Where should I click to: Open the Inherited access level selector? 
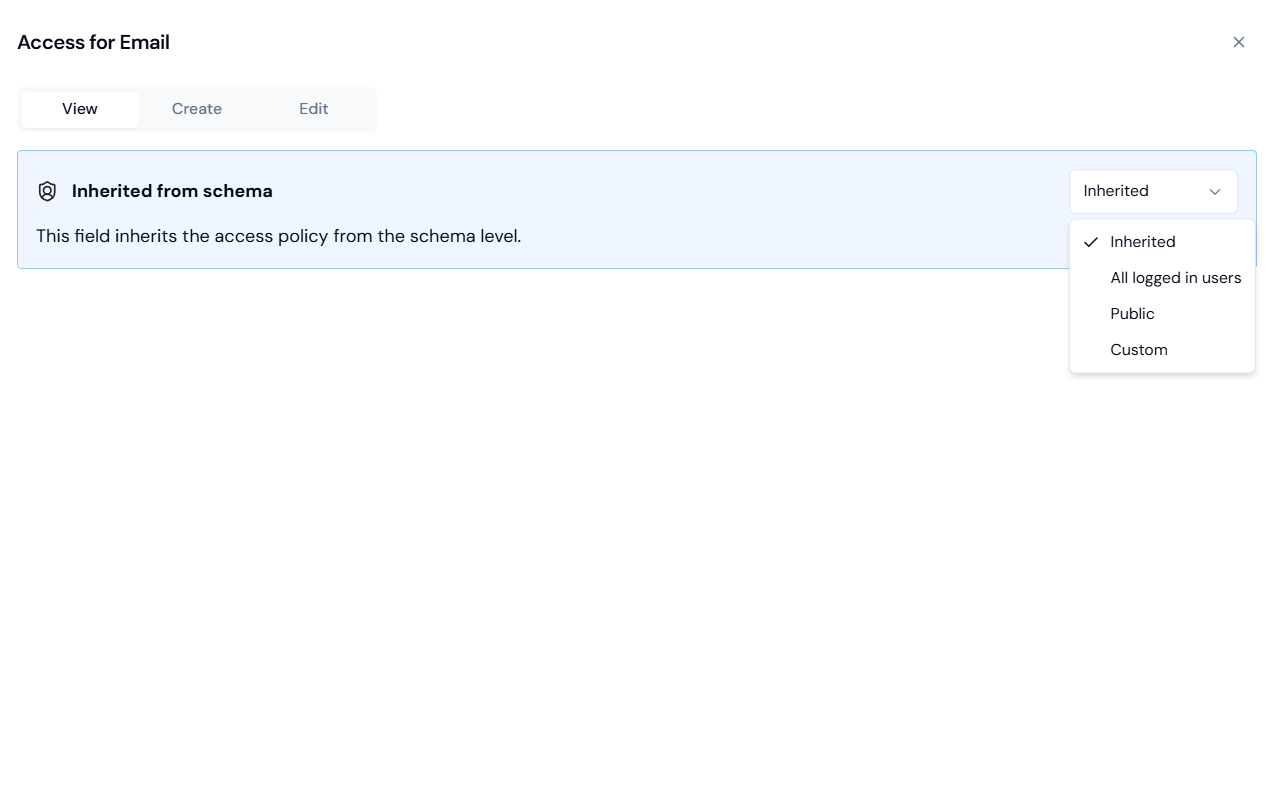coord(1152,191)
